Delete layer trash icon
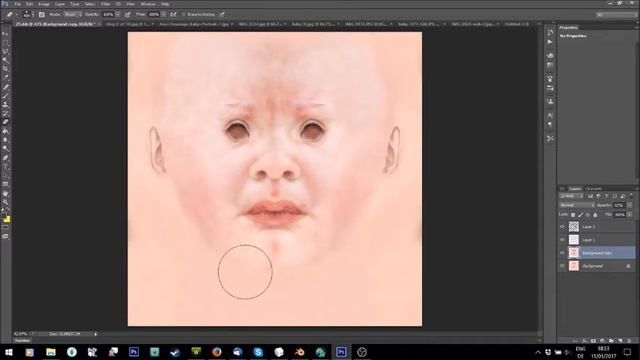Image resolution: width=640 pixels, height=360 pixels. coord(629,340)
